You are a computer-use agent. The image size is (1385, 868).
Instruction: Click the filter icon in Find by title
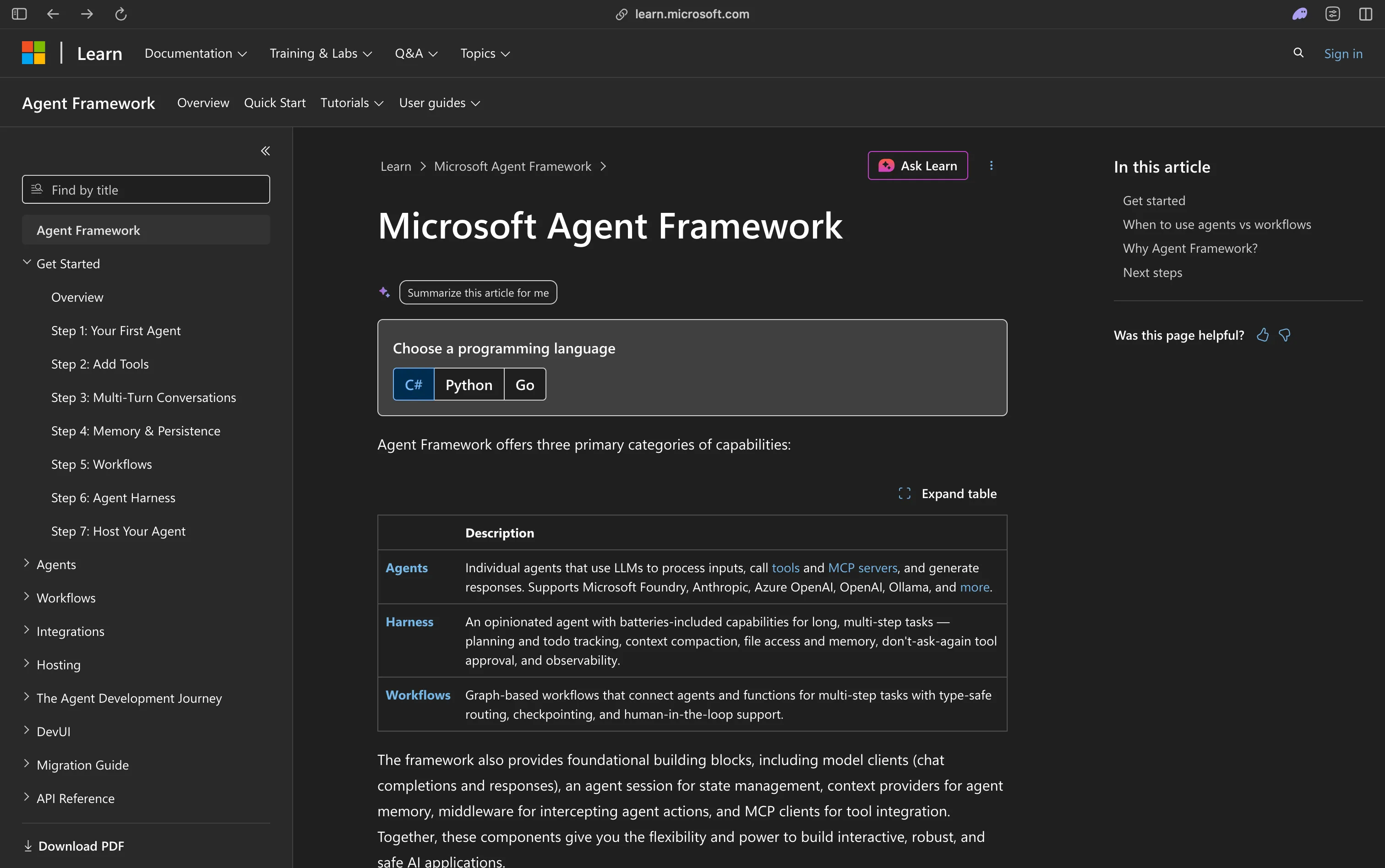point(37,190)
